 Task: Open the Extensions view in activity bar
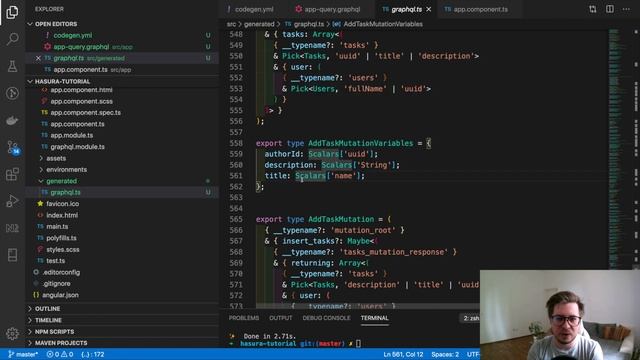(x=12, y=174)
